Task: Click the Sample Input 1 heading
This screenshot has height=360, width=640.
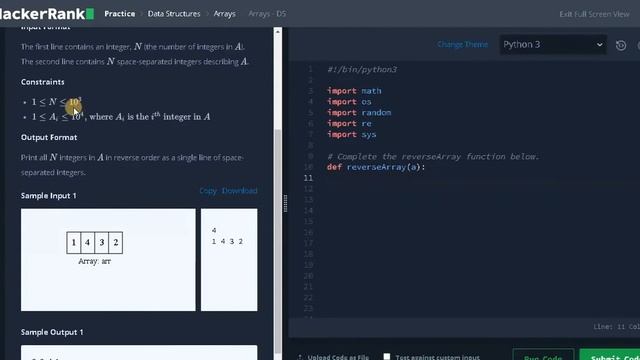Action: click(49, 196)
